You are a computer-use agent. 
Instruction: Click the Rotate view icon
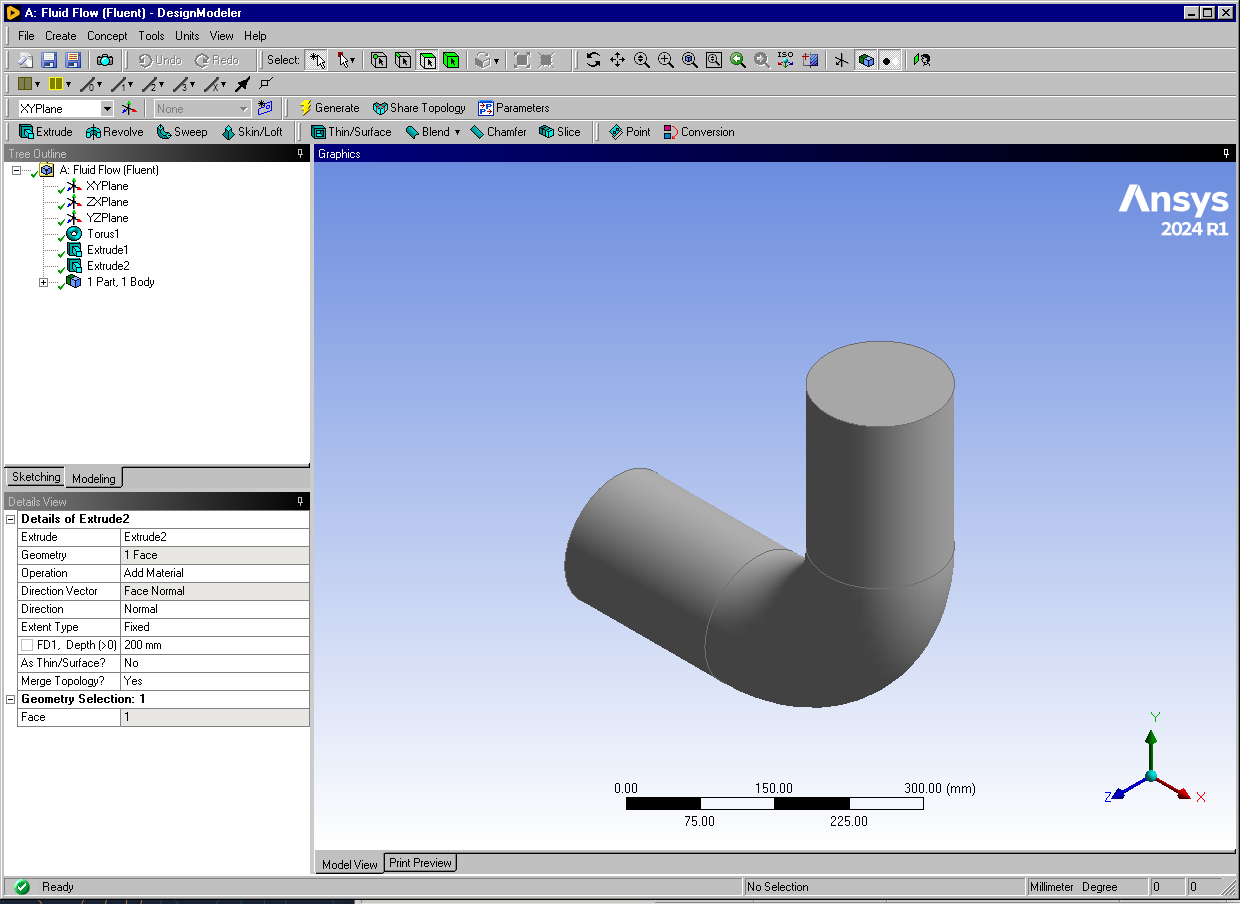pyautogui.click(x=593, y=60)
